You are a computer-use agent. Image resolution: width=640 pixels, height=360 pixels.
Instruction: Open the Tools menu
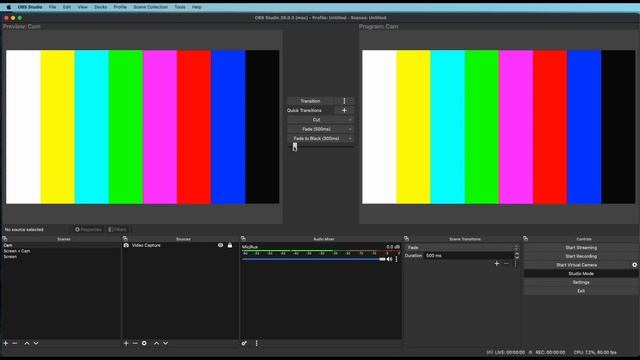pos(180,7)
